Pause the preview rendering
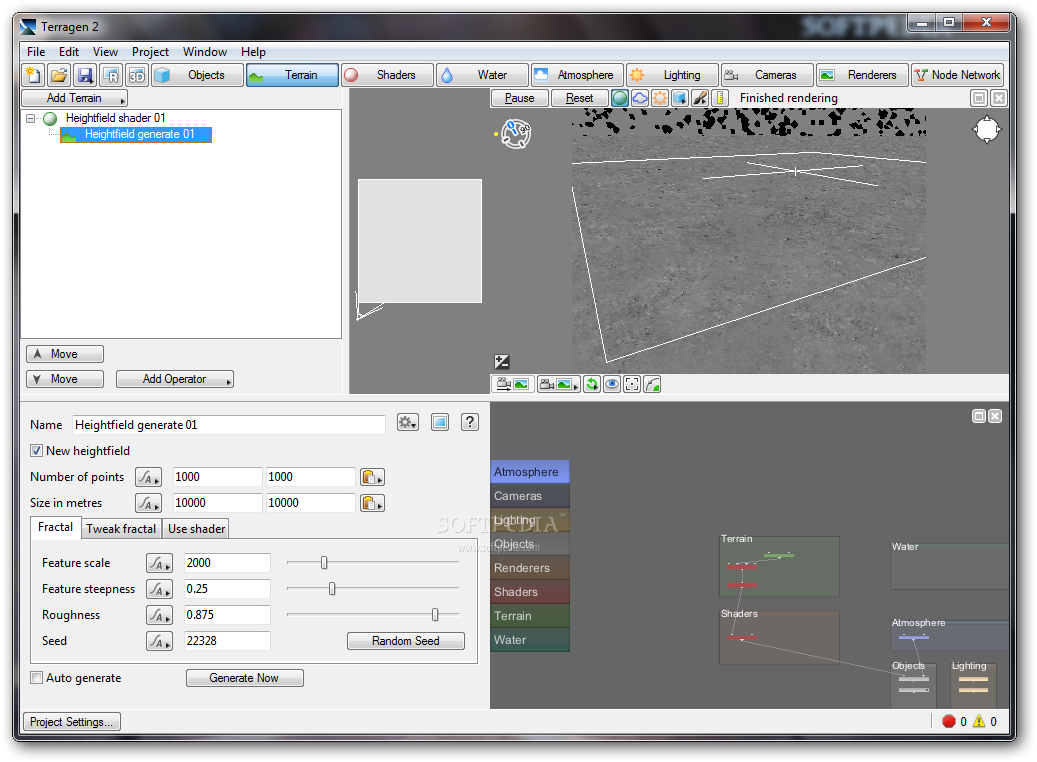Screen dimensions: 1037x762 tap(520, 99)
